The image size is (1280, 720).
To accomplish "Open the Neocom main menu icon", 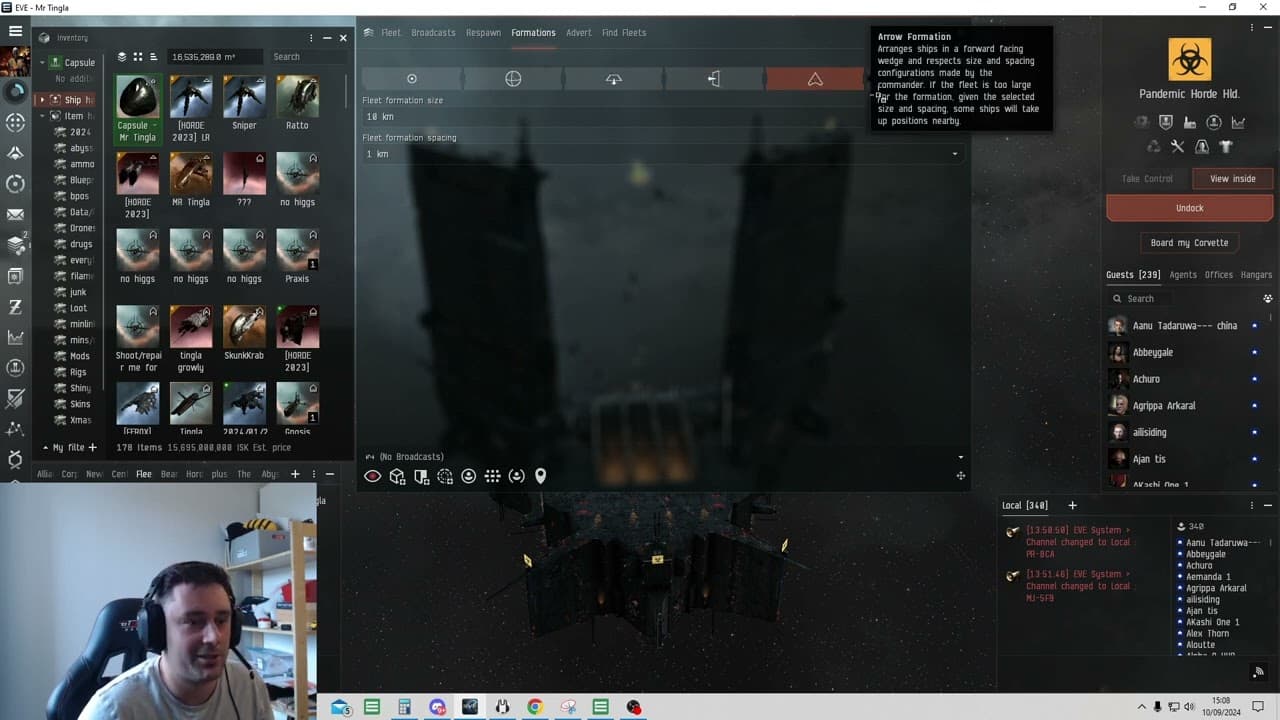I will point(15,31).
